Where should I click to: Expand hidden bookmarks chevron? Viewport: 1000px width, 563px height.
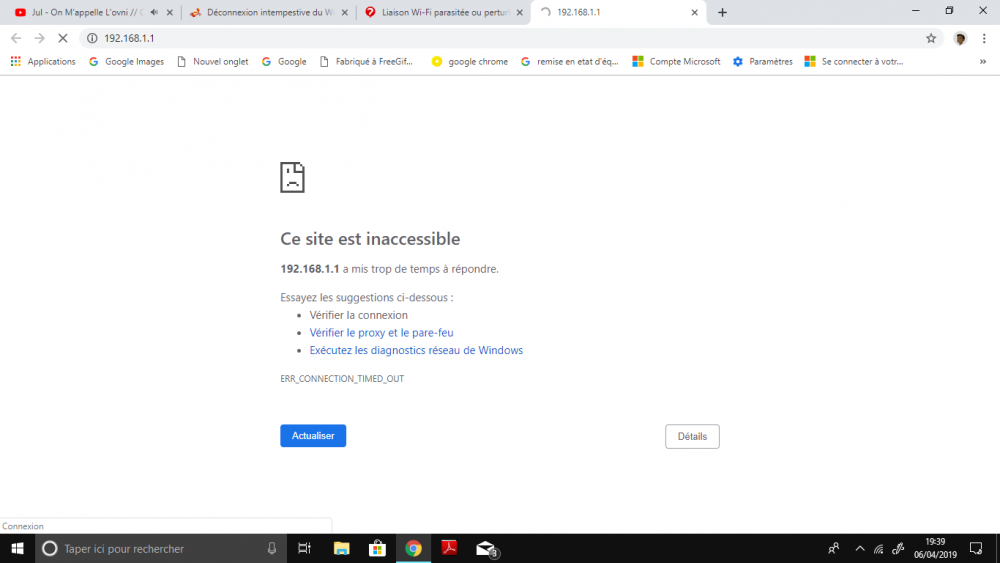tap(983, 62)
